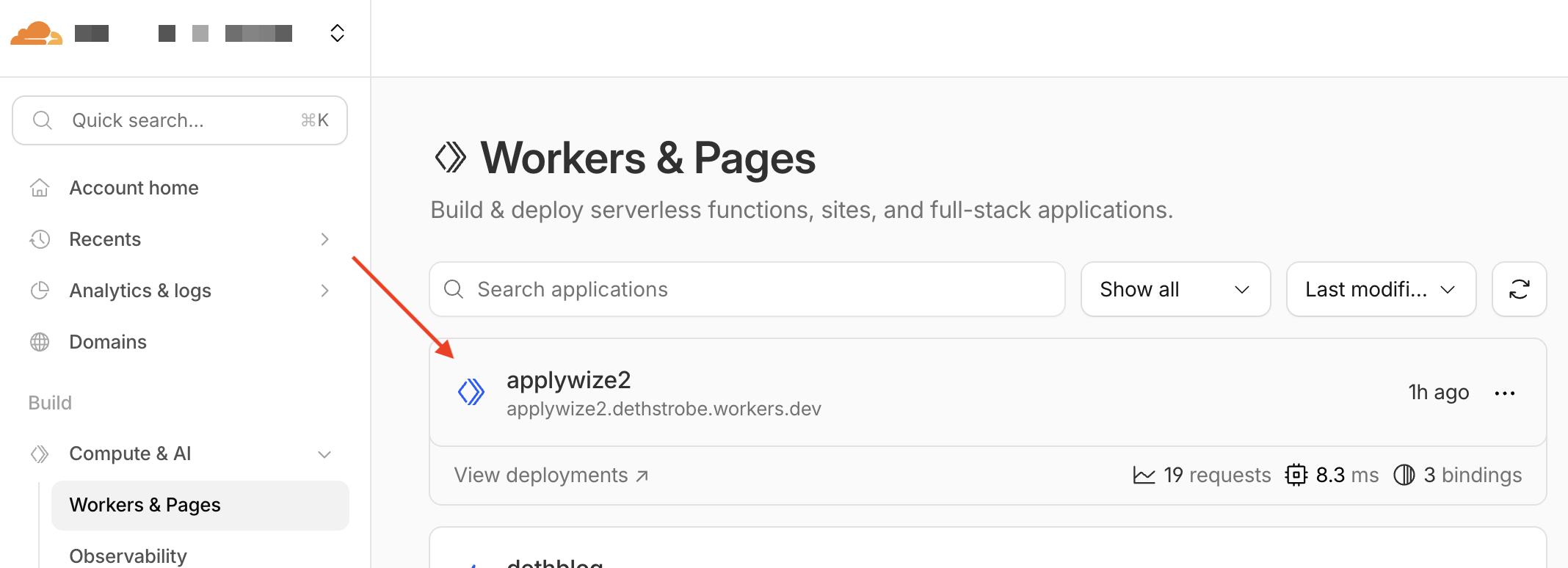Click the Domains globe icon
This screenshot has width=1568, height=568.
[40, 342]
